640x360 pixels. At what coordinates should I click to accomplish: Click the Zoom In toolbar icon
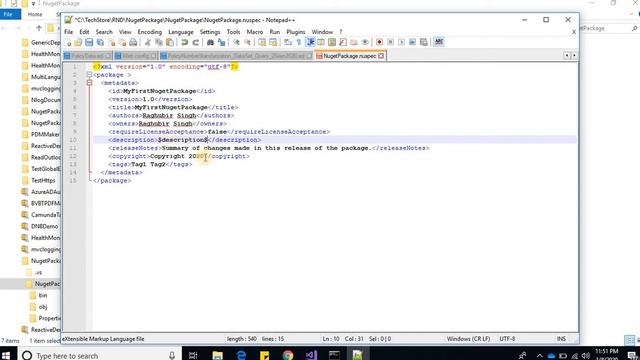pyautogui.click(x=236, y=42)
